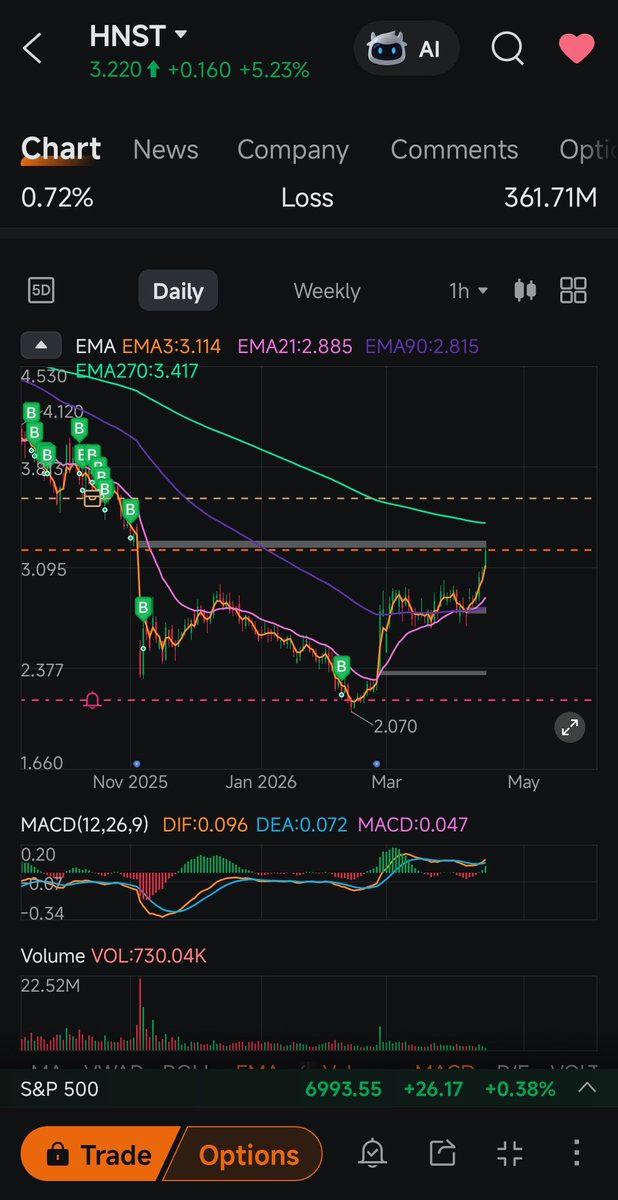Tap the +5.23% price change
618x1200 pixels.
[x=274, y=70]
